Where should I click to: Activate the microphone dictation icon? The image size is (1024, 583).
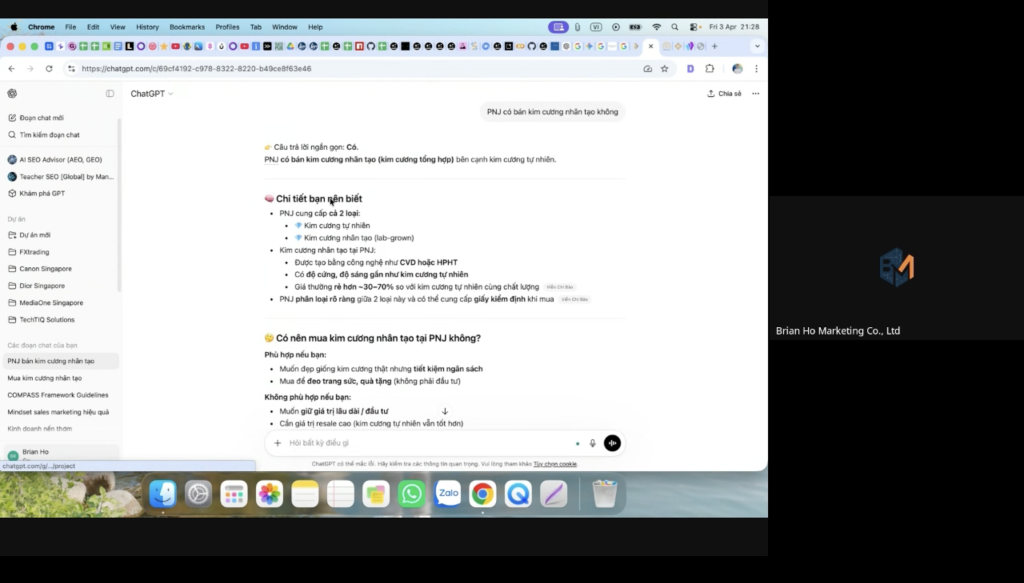pos(592,443)
